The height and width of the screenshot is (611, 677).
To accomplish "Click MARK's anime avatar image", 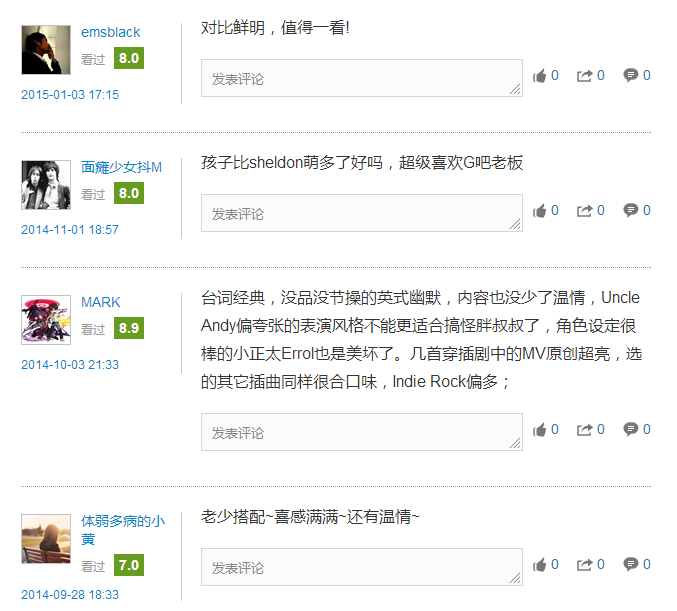I will pyautogui.click(x=46, y=320).
